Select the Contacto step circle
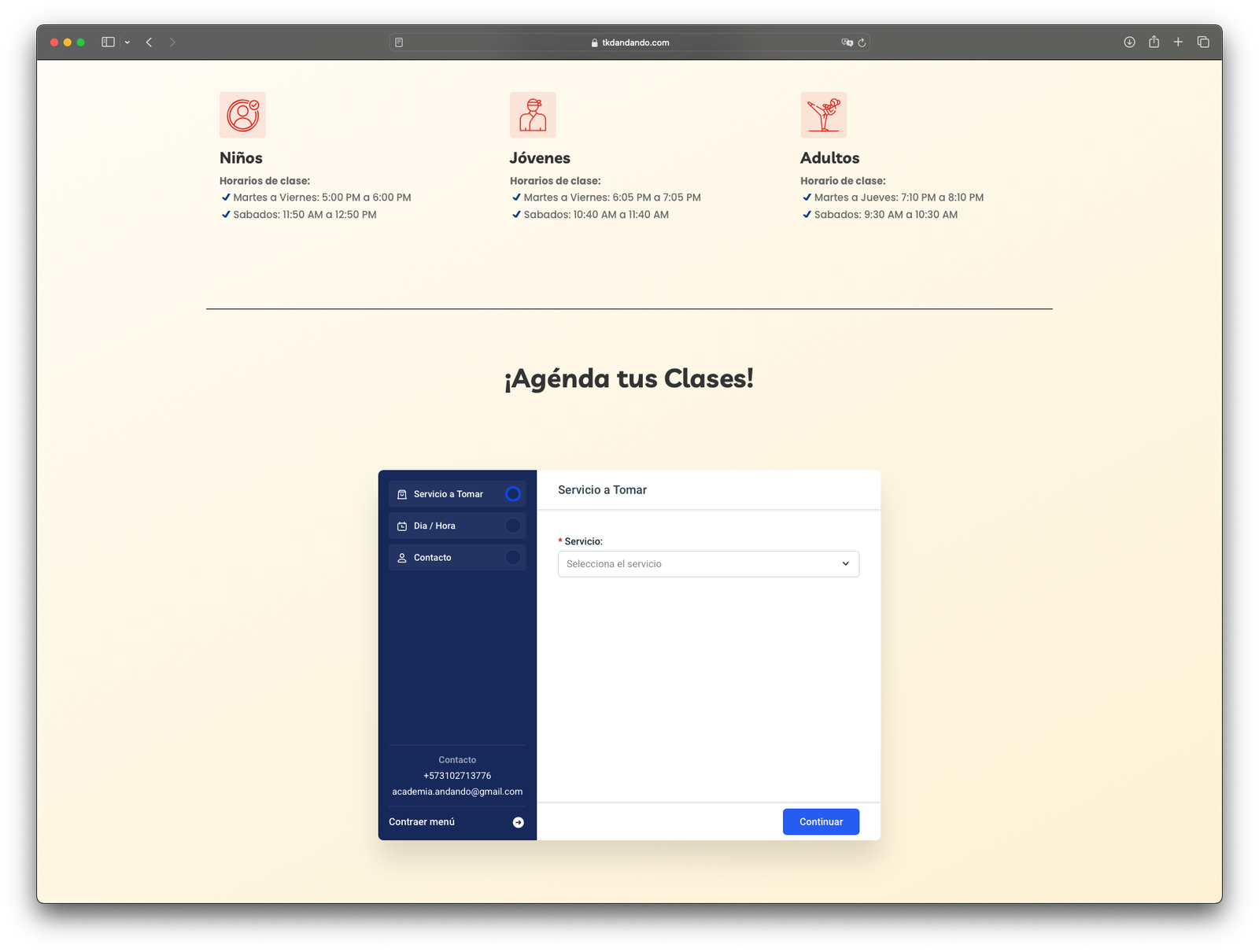The height and width of the screenshot is (952, 1259). (x=513, y=558)
